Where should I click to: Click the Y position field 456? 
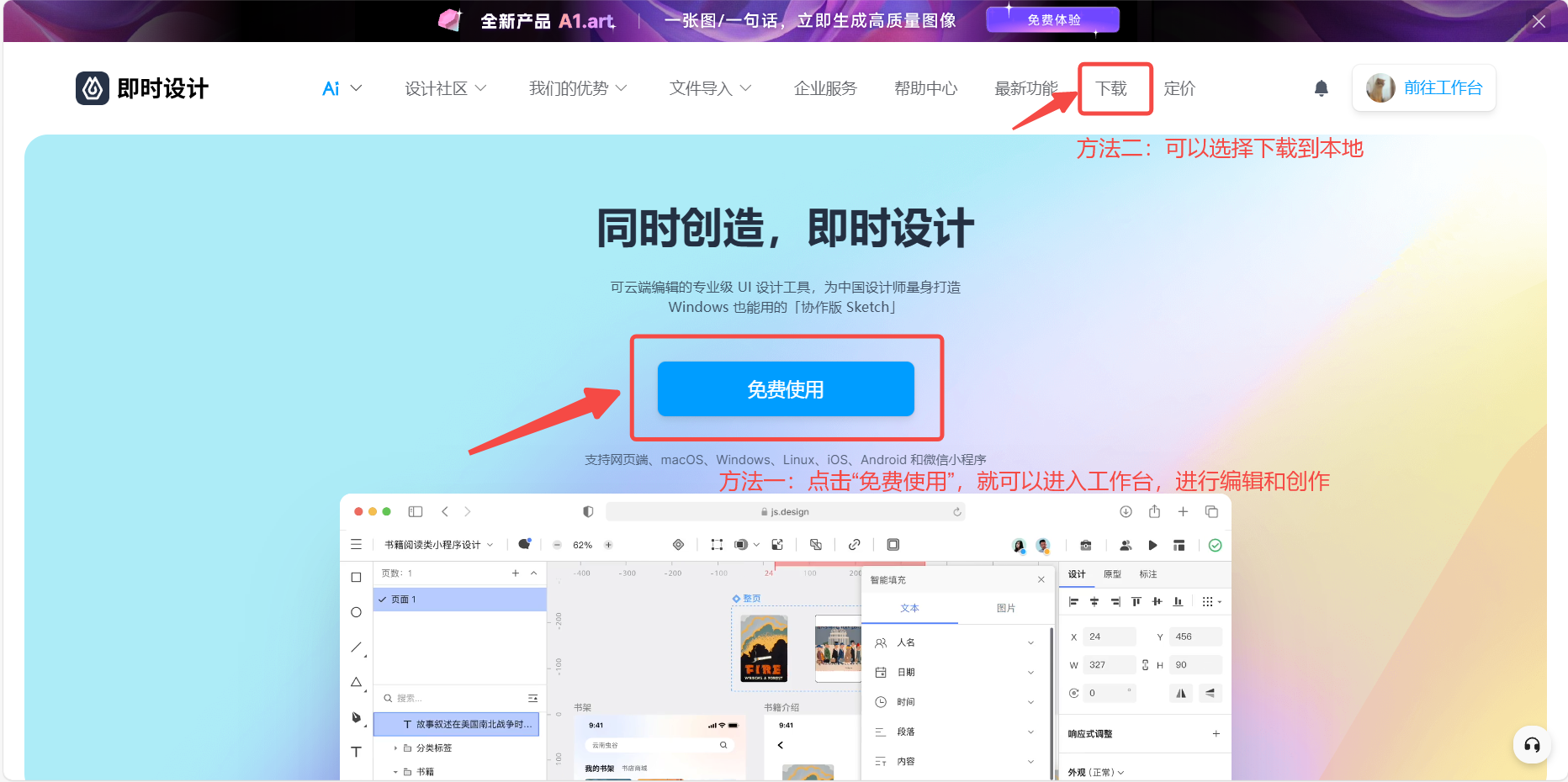(x=1195, y=637)
